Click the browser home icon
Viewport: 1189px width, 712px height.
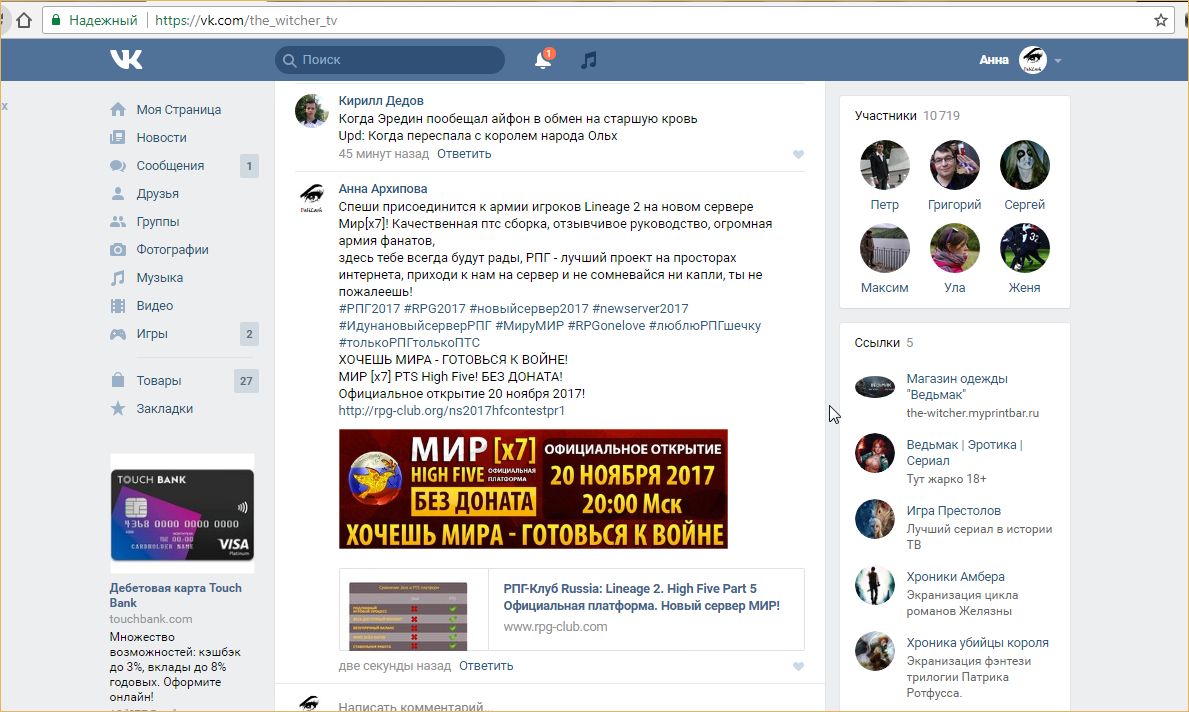[x=24, y=20]
